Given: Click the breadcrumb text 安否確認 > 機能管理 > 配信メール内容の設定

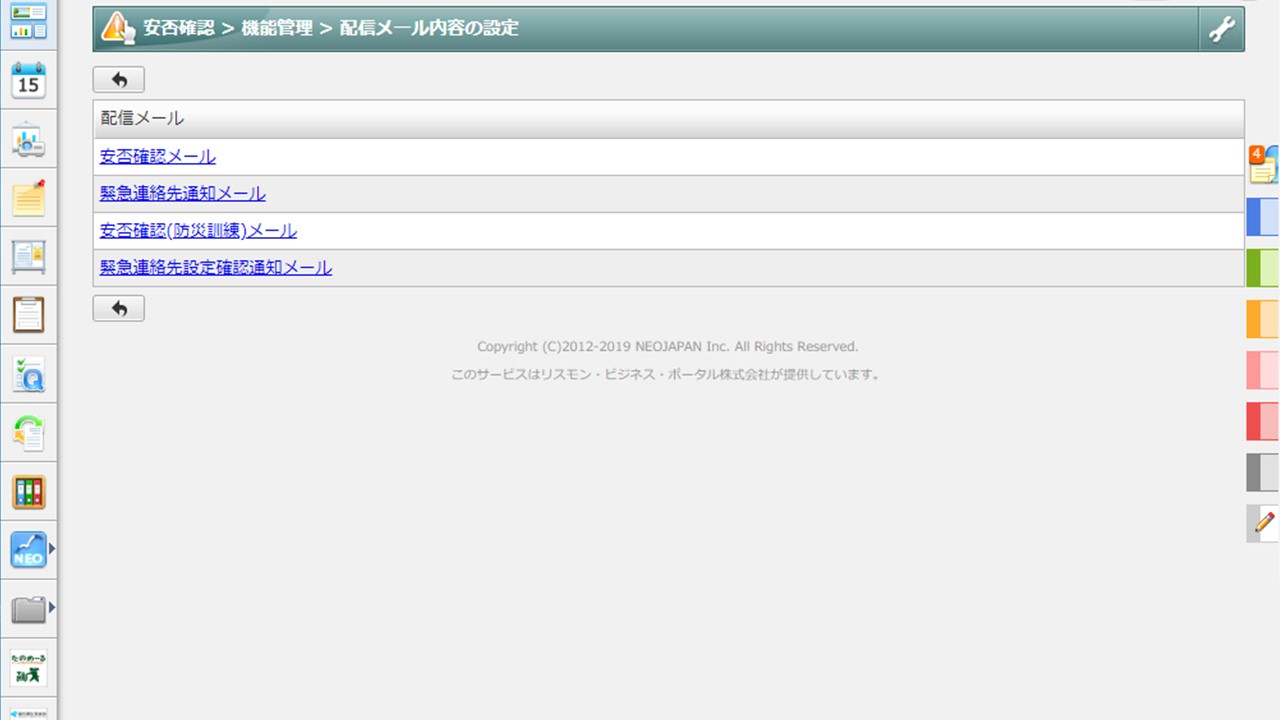Looking at the screenshot, I should (x=331, y=28).
